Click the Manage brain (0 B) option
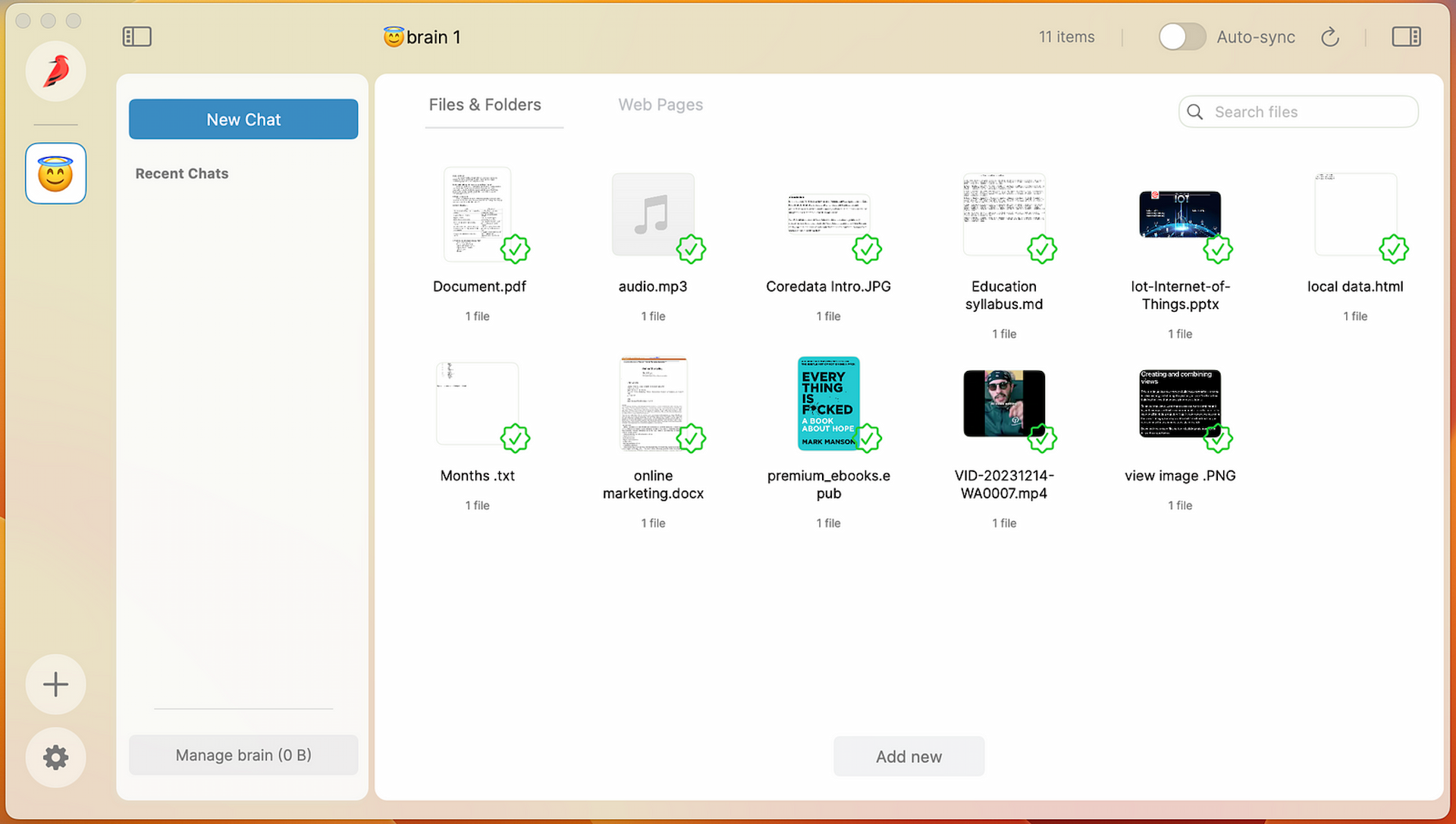This screenshot has height=824, width=1456. pos(243,754)
